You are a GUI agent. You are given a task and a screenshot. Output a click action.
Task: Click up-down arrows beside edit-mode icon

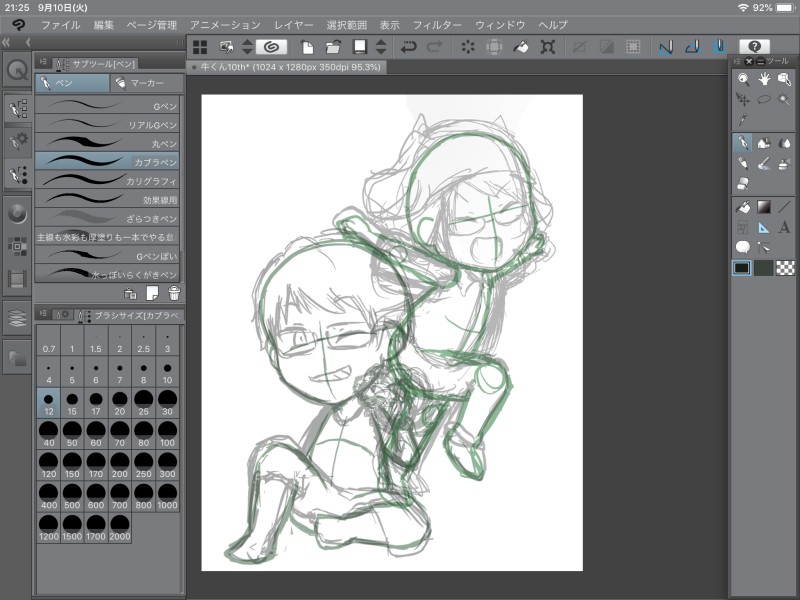coord(247,47)
